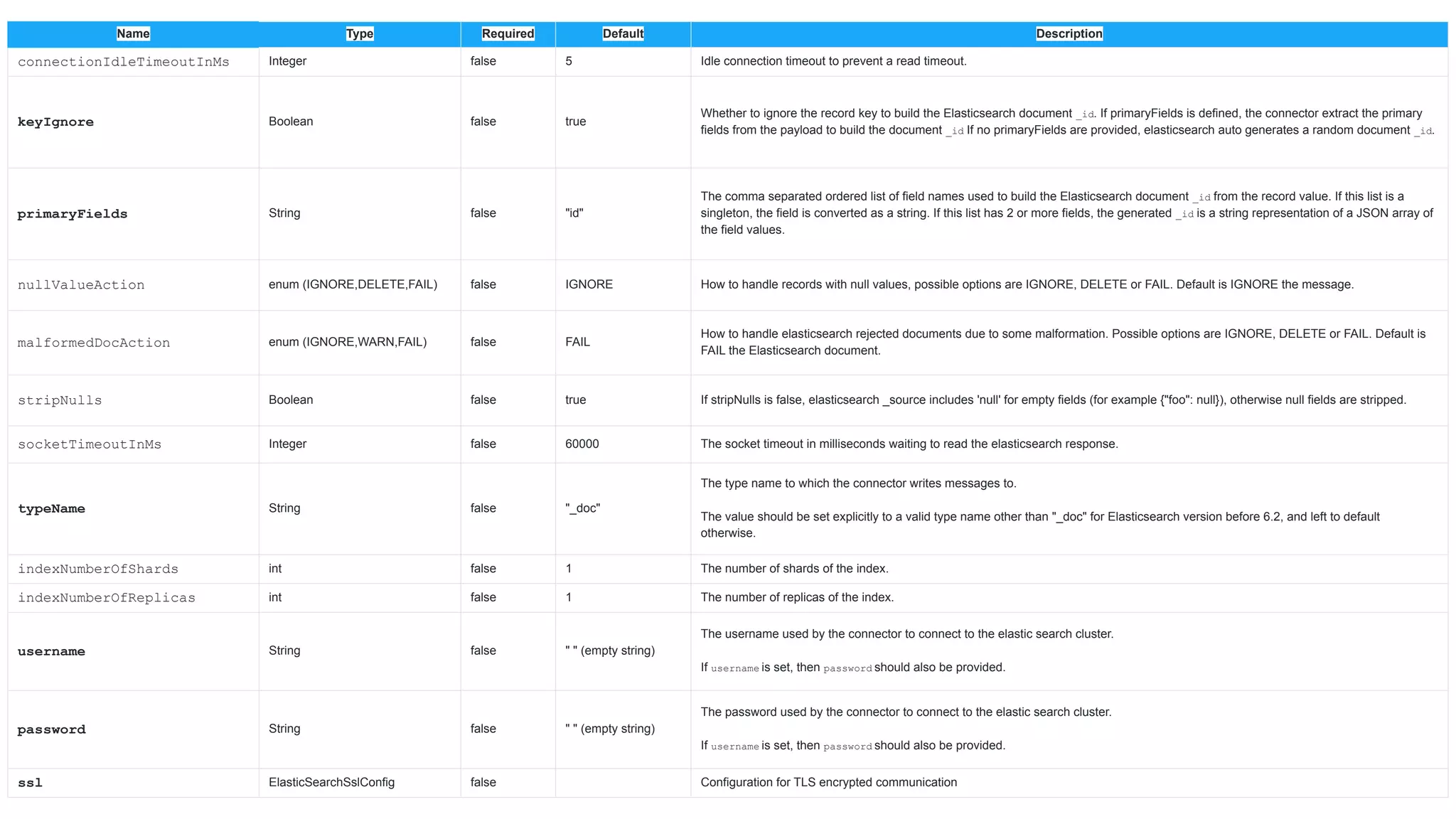Click the typeName description first line
This screenshot has height=819, width=1456.
[x=859, y=483]
